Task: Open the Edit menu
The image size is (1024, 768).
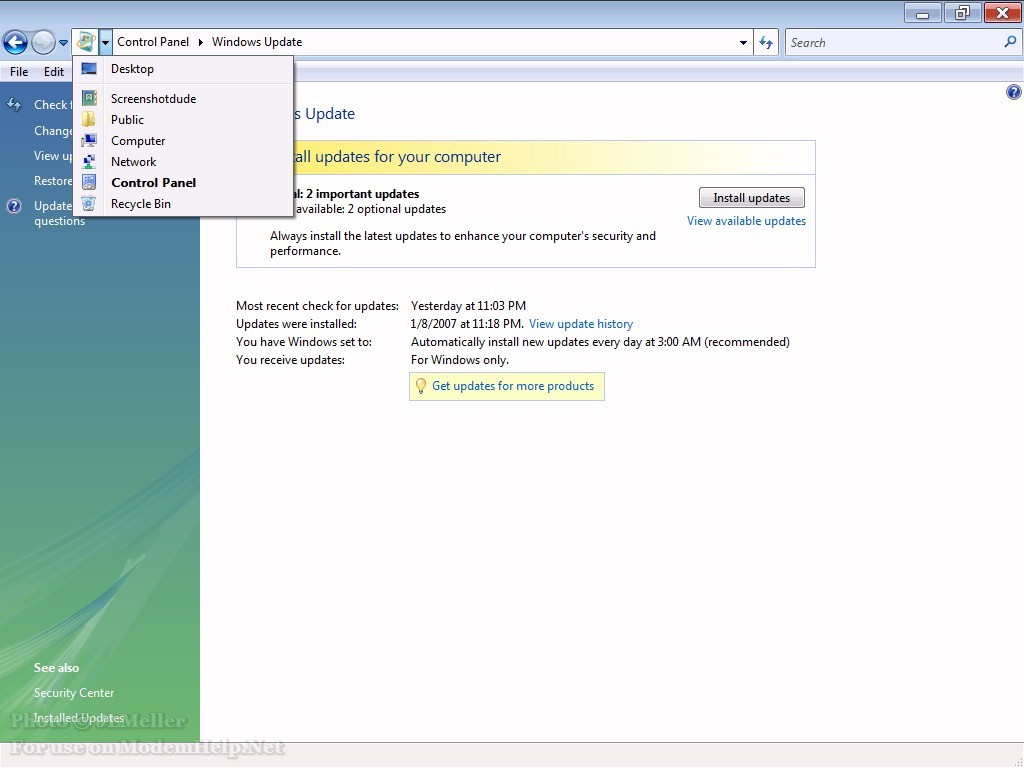Action: [54, 72]
